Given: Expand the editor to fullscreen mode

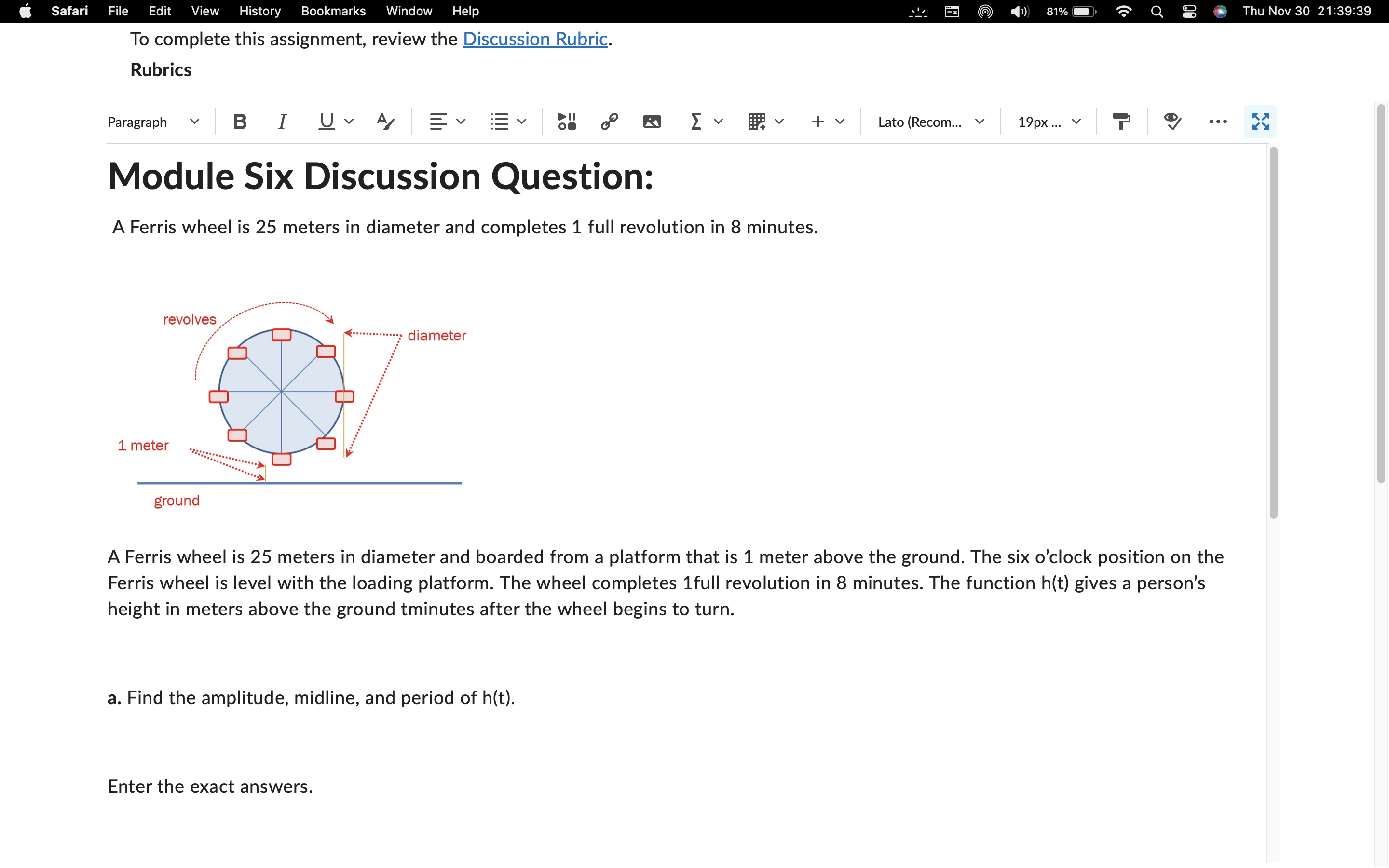Looking at the screenshot, I should [x=1260, y=121].
